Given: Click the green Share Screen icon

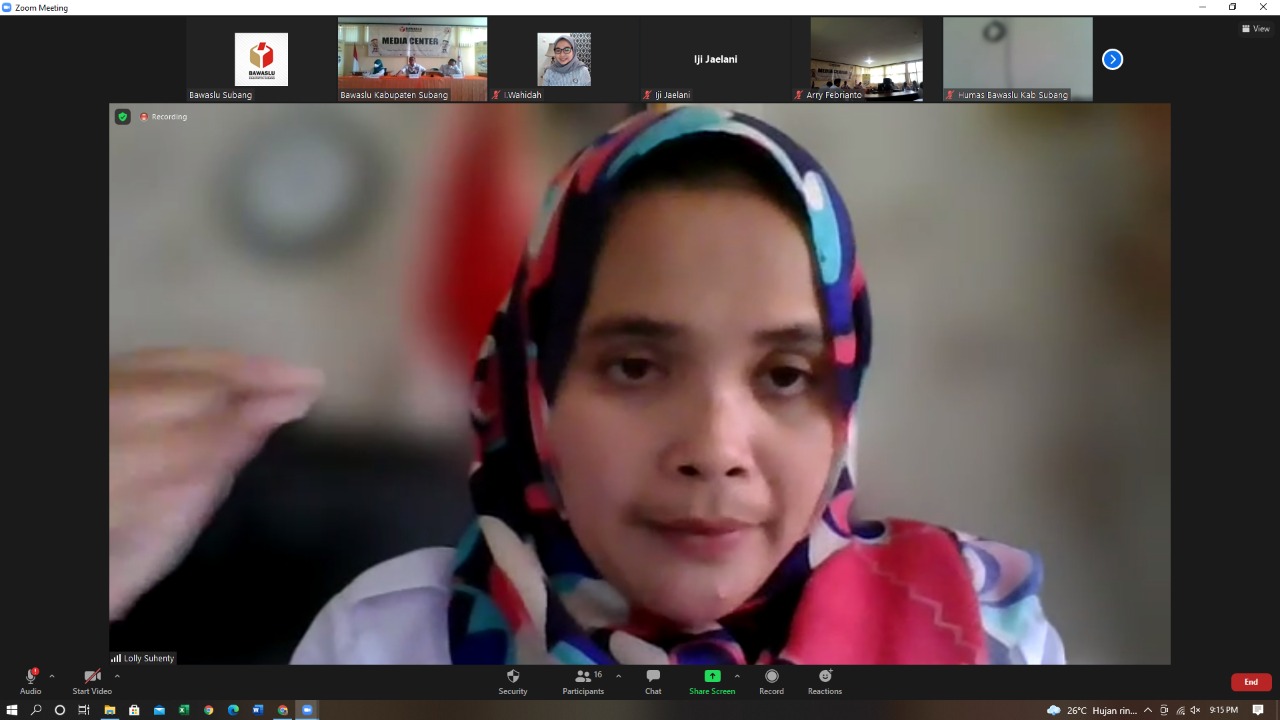Looking at the screenshot, I should [712, 676].
